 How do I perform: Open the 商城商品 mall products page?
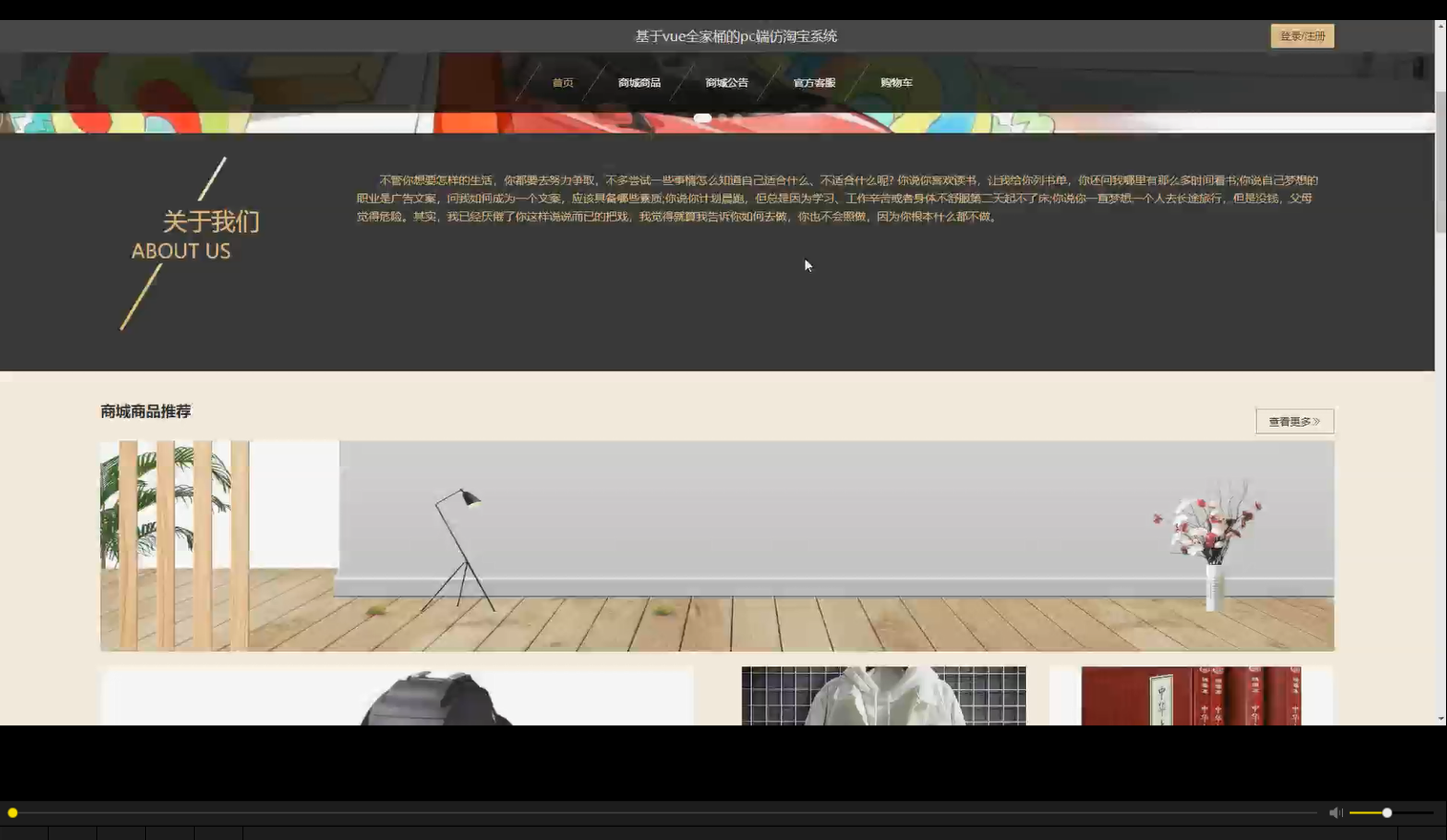click(x=640, y=82)
